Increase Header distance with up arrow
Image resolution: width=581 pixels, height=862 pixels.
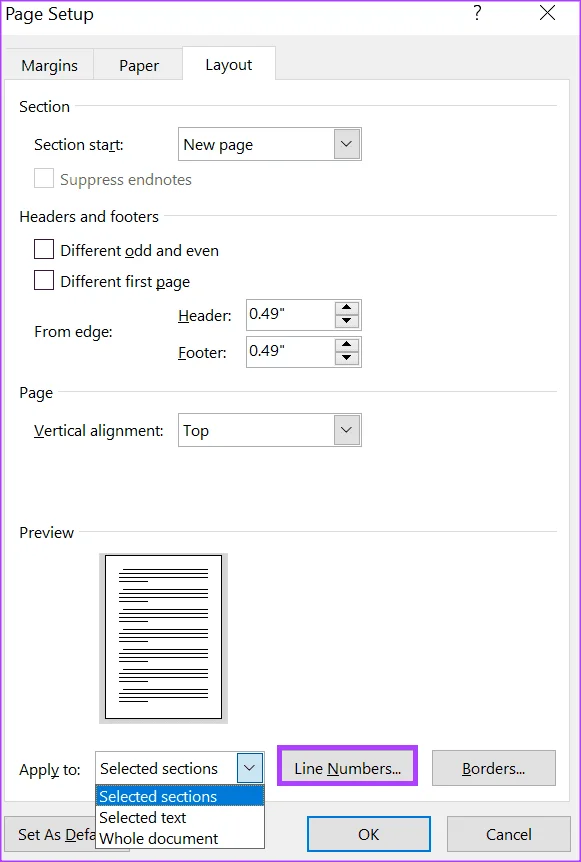click(x=347, y=308)
